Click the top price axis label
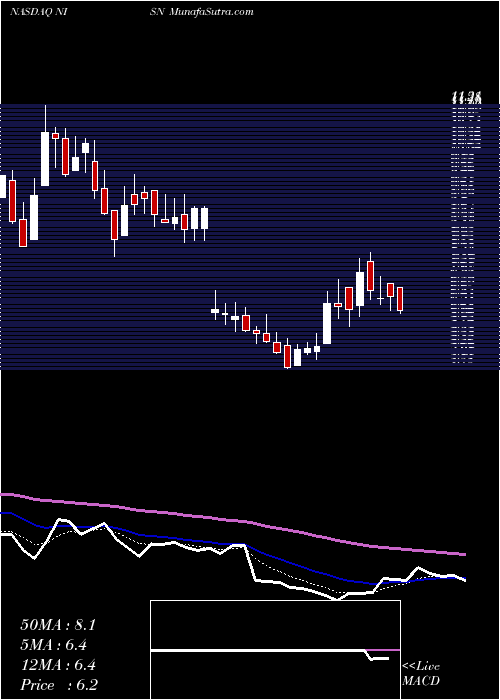 (x=466, y=96)
